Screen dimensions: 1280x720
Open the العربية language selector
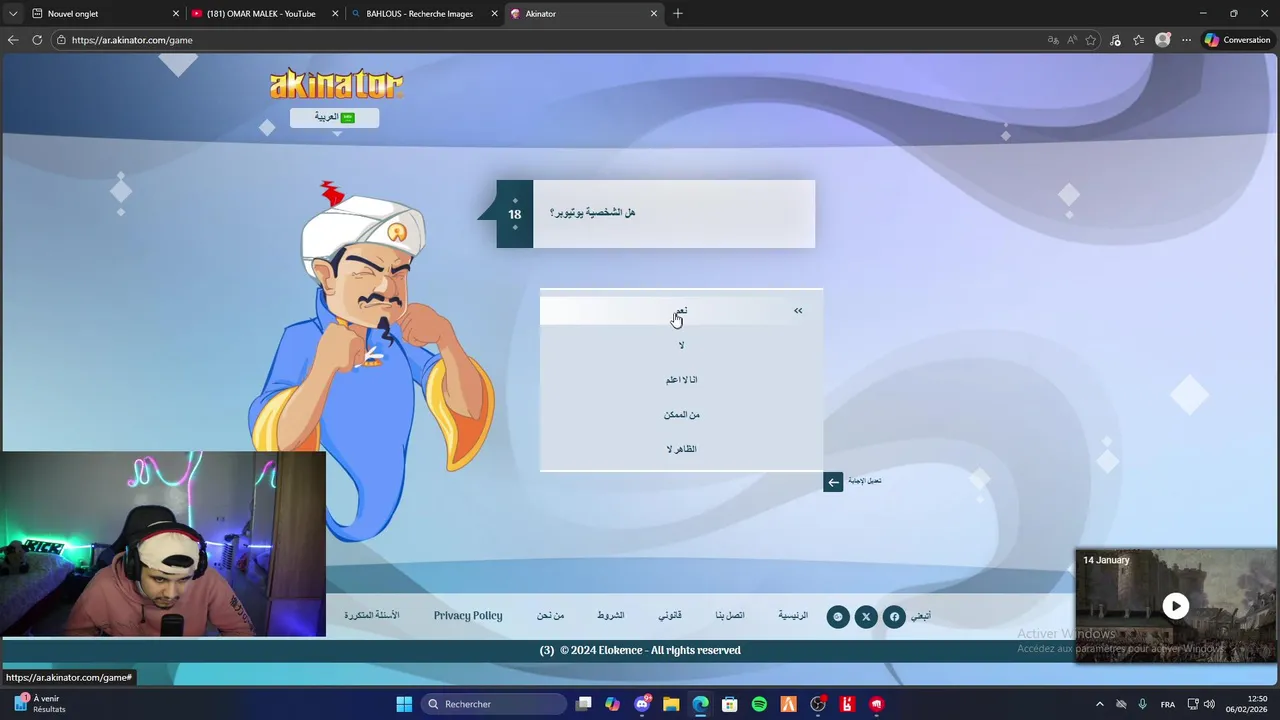[334, 117]
